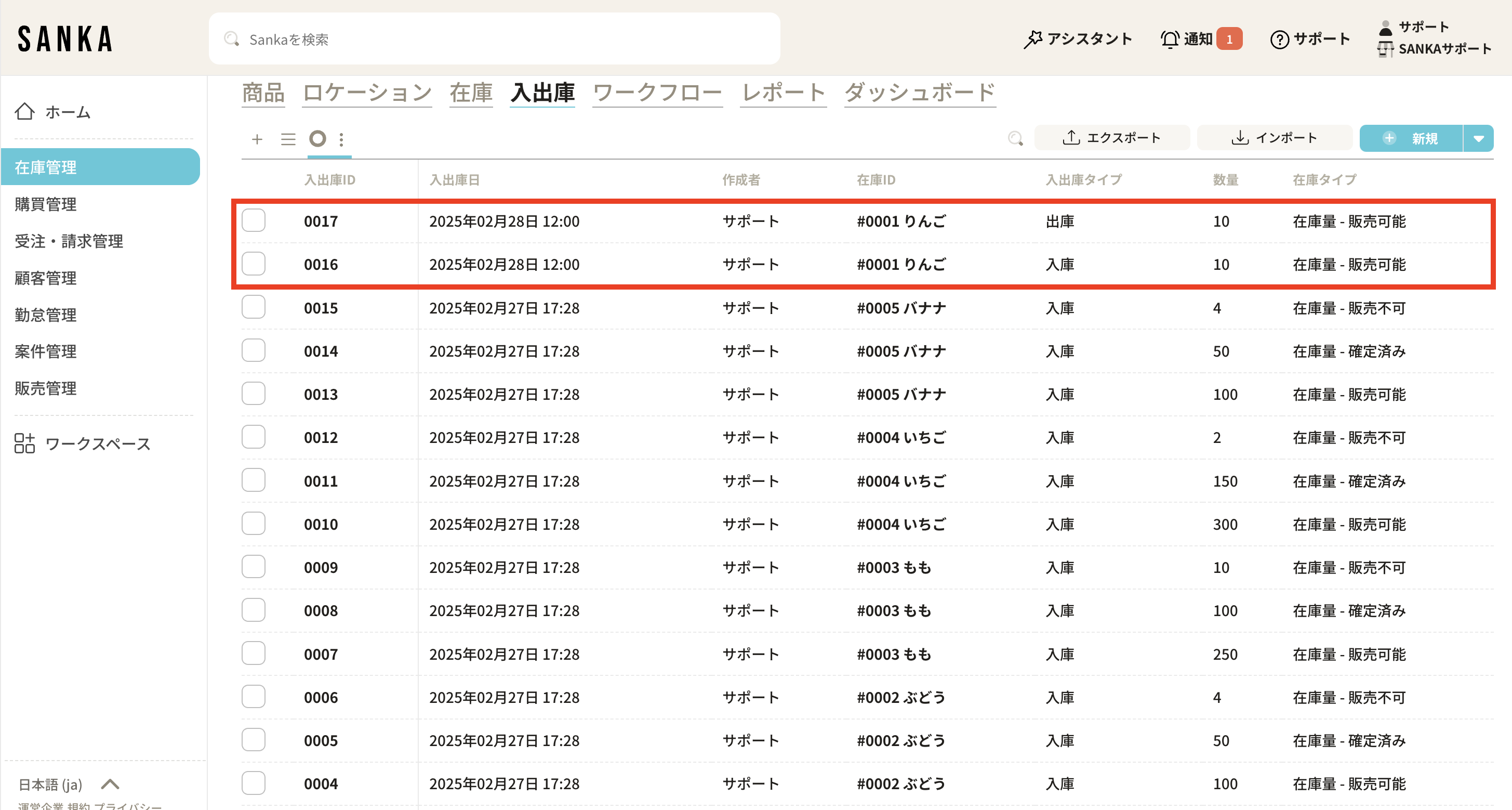This screenshot has width=1512, height=810.
Task: Click the plus icon to add view
Action: point(257,139)
